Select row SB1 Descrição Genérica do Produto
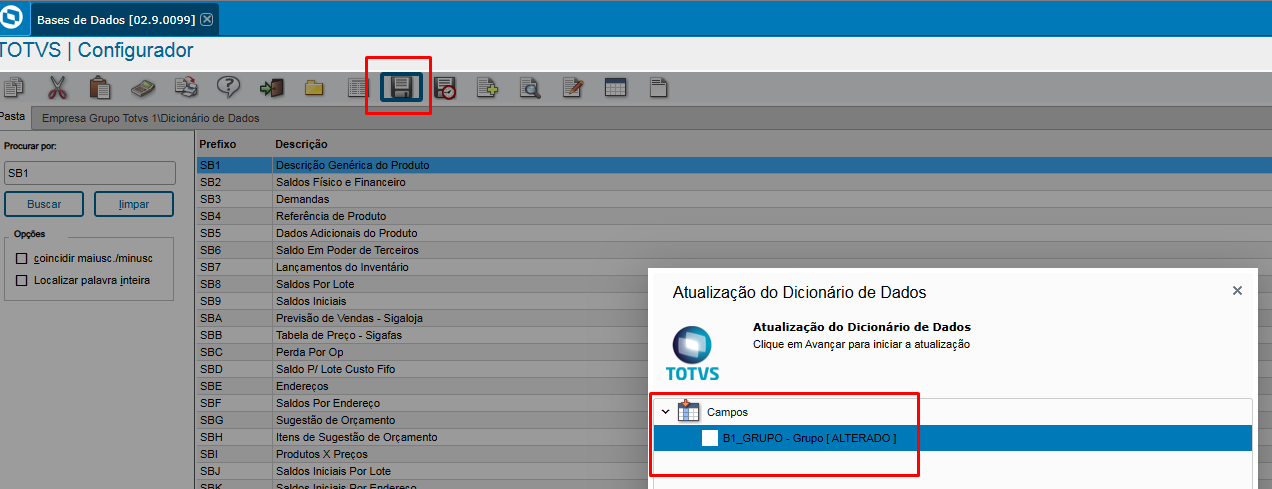This screenshot has width=1272, height=489. 734,164
